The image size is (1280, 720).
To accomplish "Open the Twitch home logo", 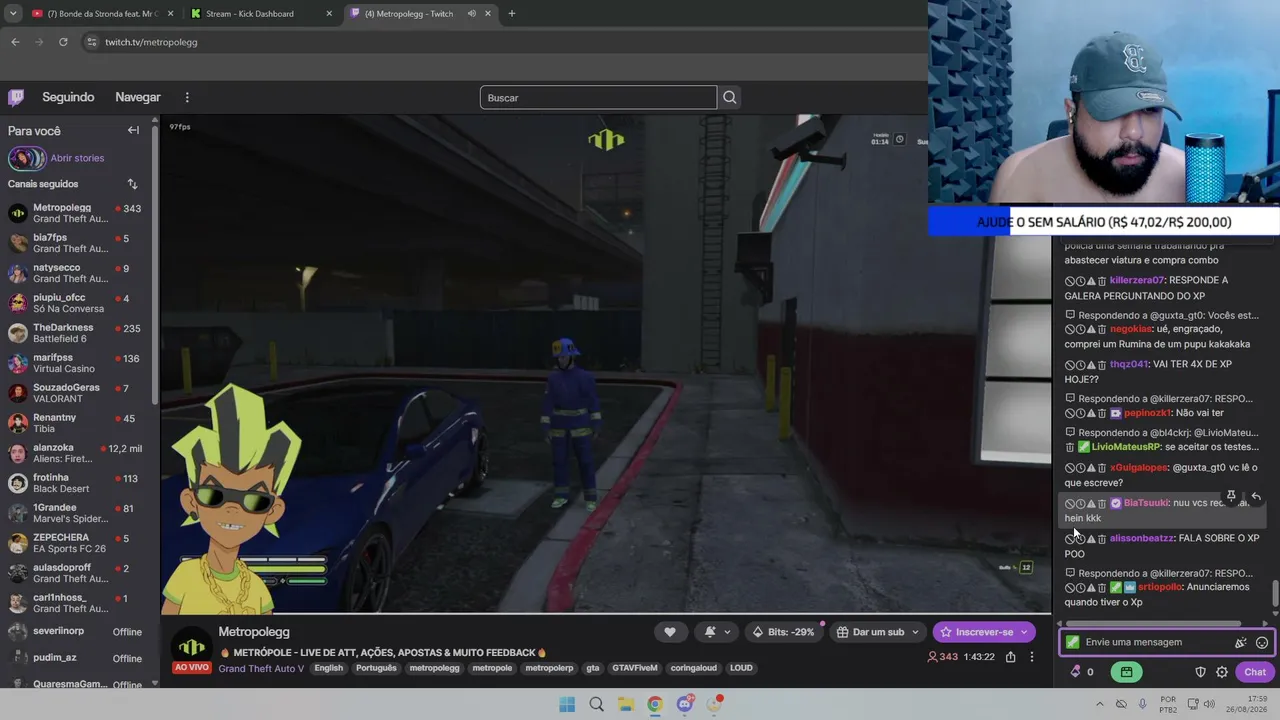I will point(16,97).
